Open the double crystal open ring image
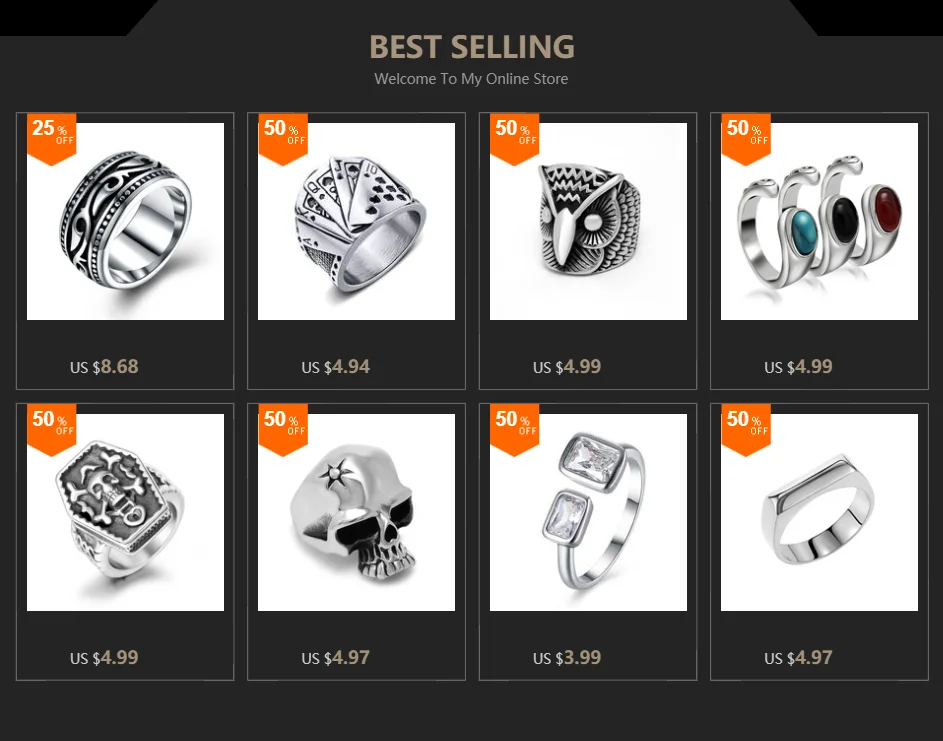 [588, 512]
